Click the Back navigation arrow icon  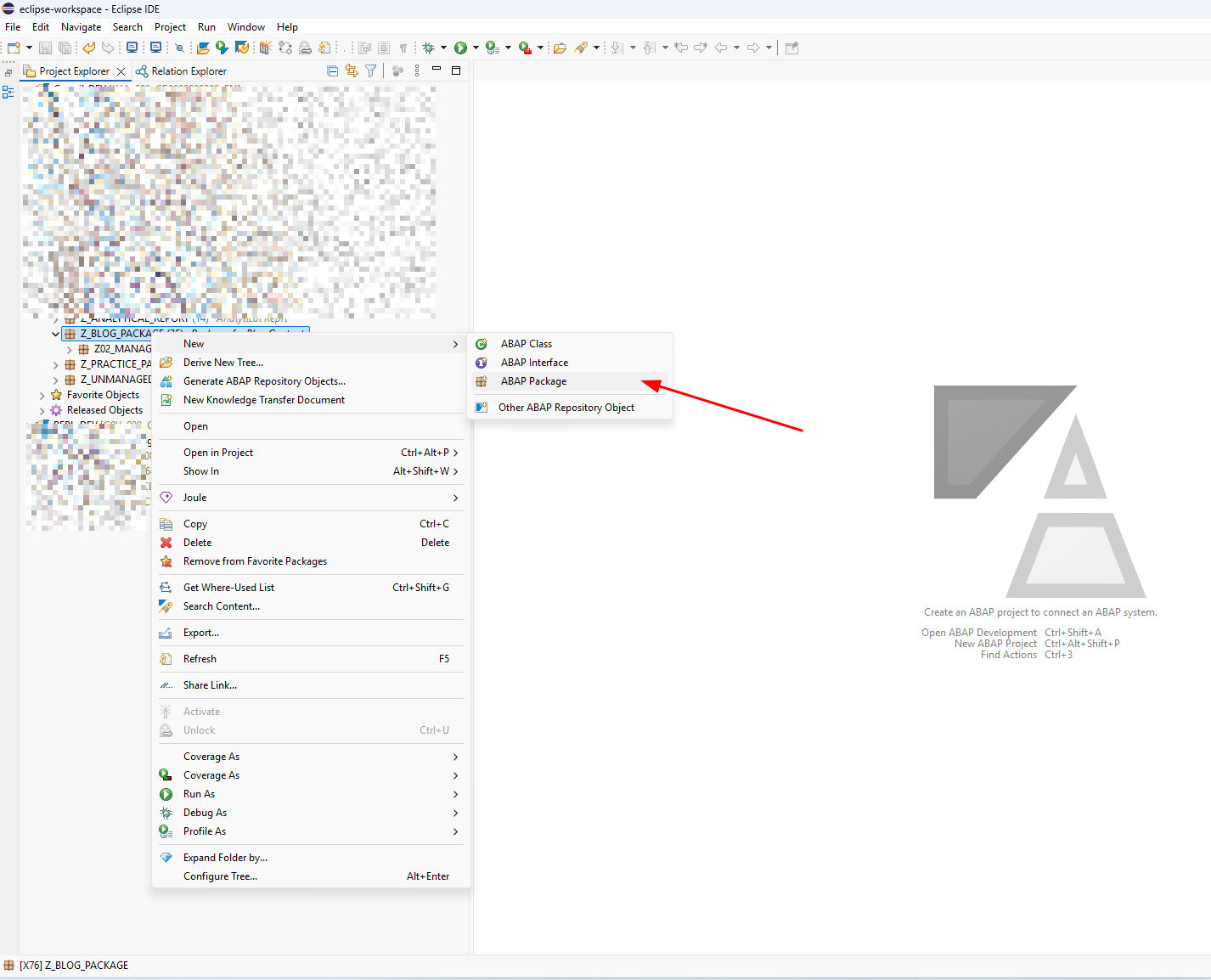click(721, 48)
